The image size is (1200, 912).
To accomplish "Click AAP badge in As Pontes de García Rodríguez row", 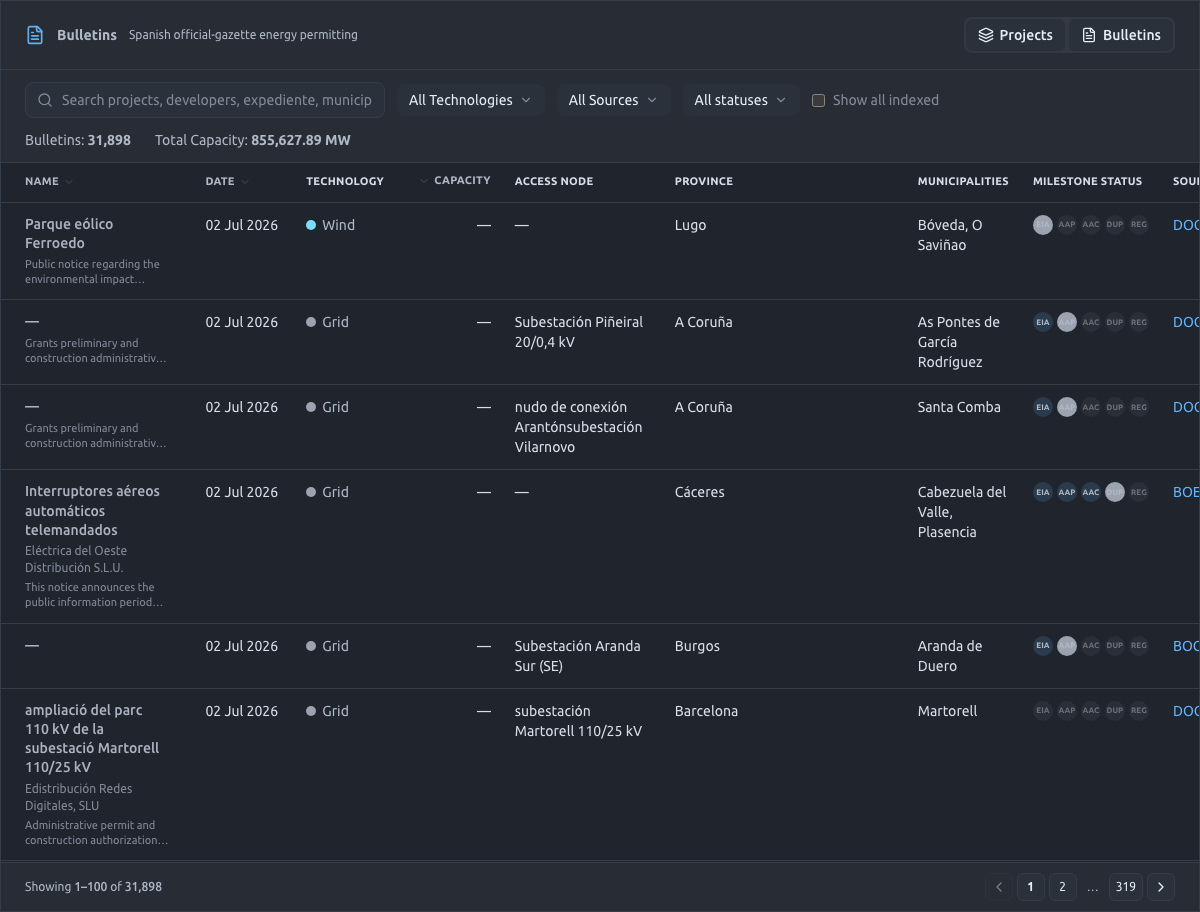I will coord(1067,322).
